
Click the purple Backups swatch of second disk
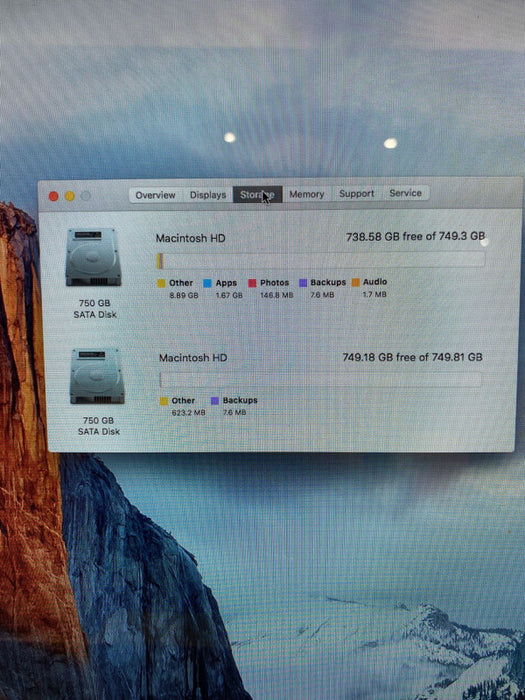pyautogui.click(x=215, y=400)
